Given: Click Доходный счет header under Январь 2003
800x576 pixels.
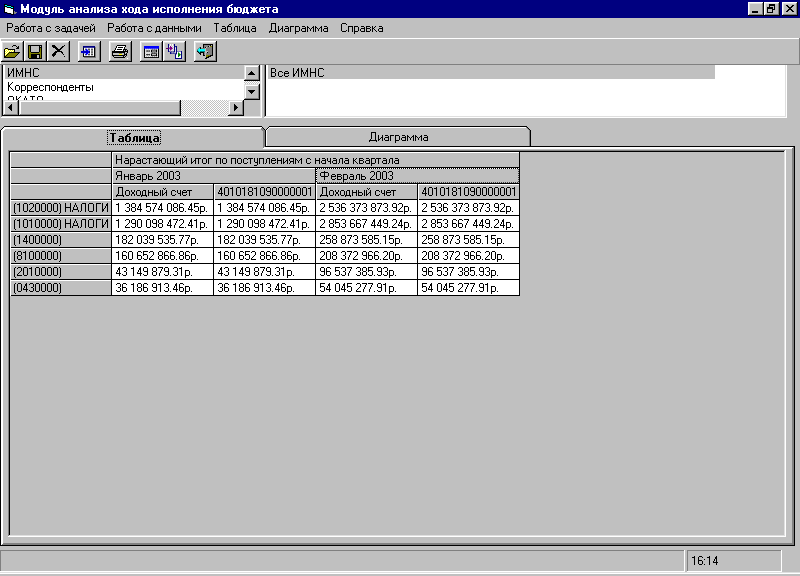Looking at the screenshot, I should [x=162, y=192].
